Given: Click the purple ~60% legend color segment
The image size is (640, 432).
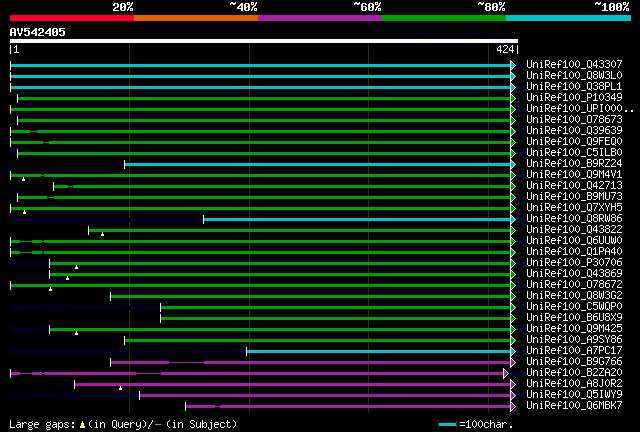Looking at the screenshot, I should 320,18.
